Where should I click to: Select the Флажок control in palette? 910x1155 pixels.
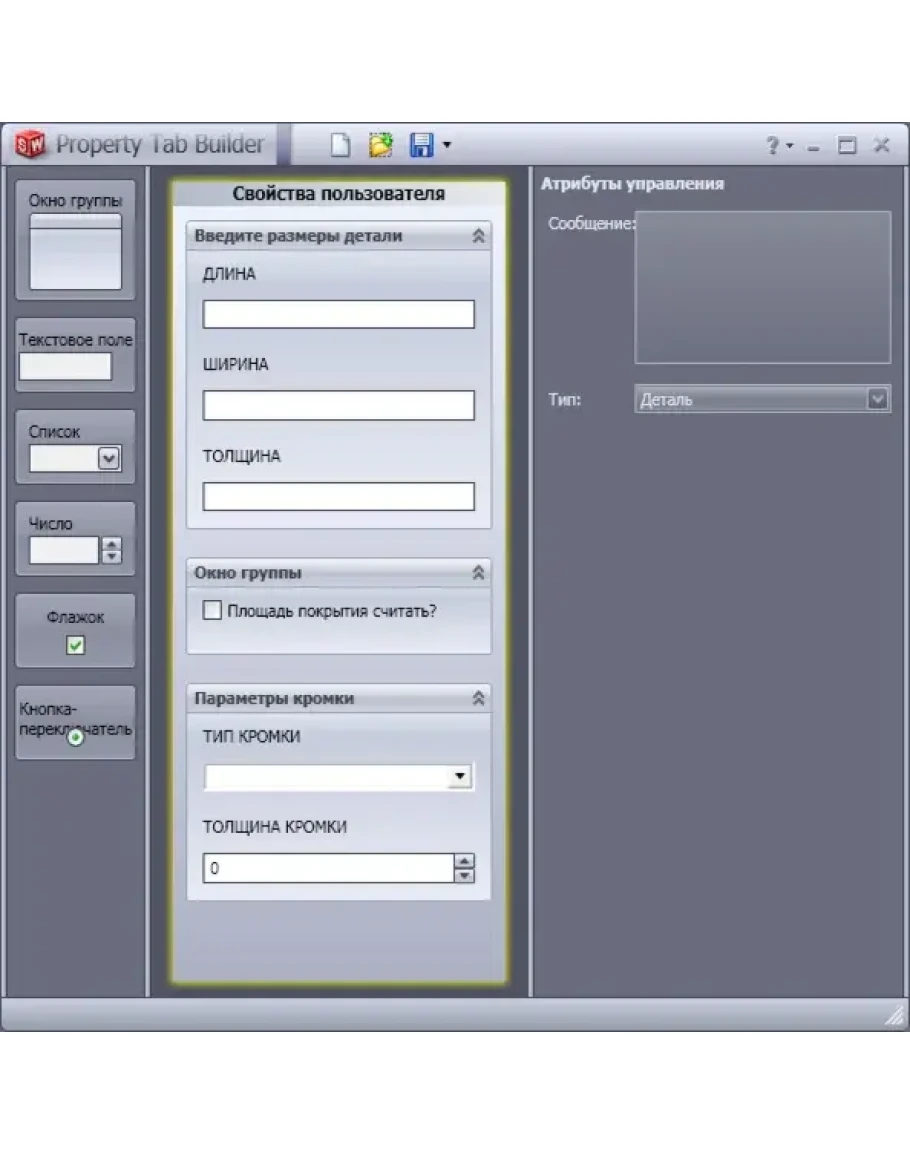coord(75,631)
